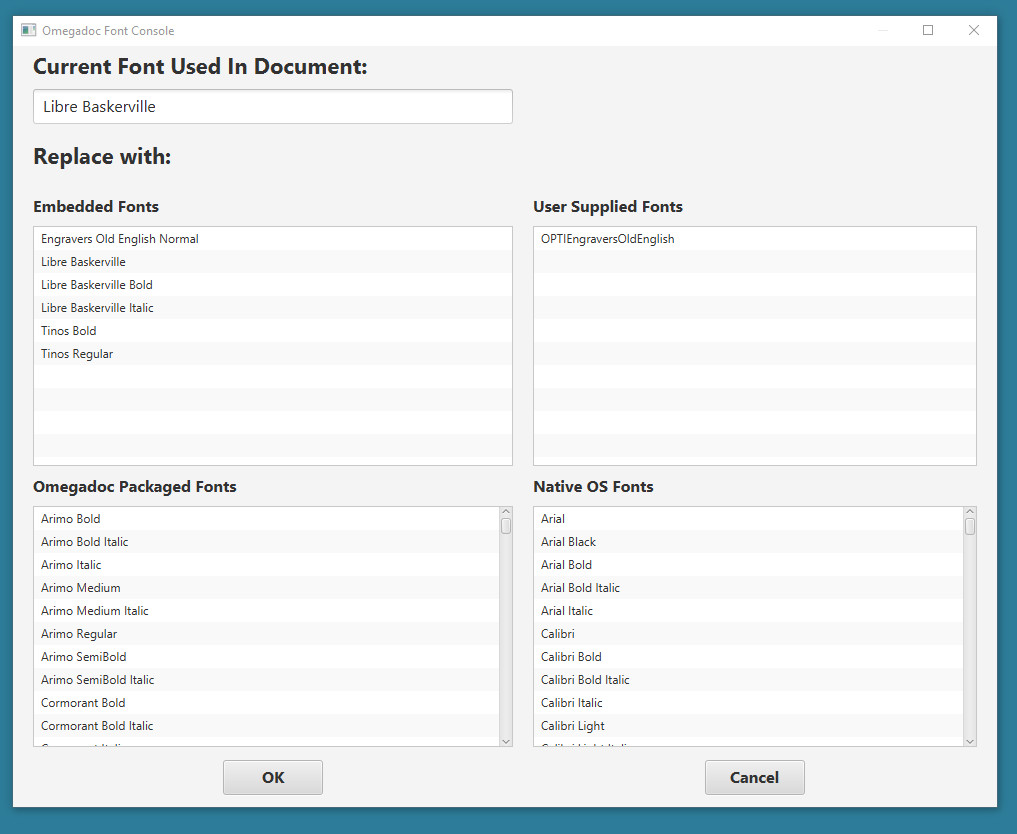Choose Arimo Medium packaged font
This screenshot has height=834, width=1017.
click(x=267, y=588)
